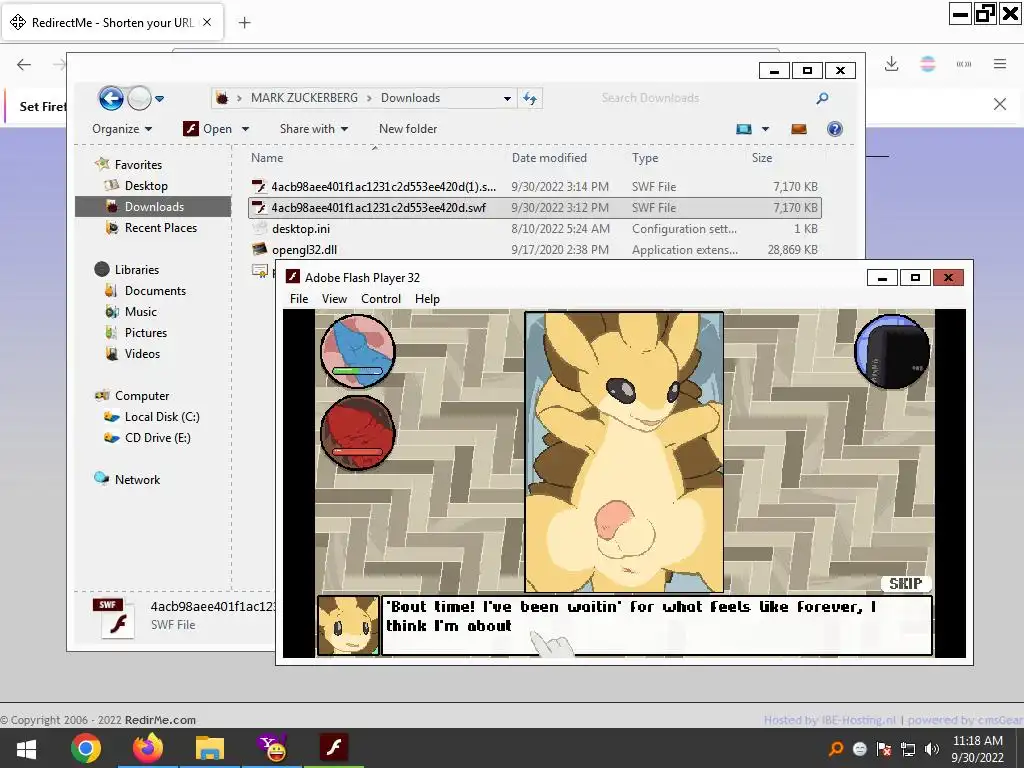Screen dimensions: 1024x768
Task: Select desktop.ini file row
Action: (x=535, y=229)
